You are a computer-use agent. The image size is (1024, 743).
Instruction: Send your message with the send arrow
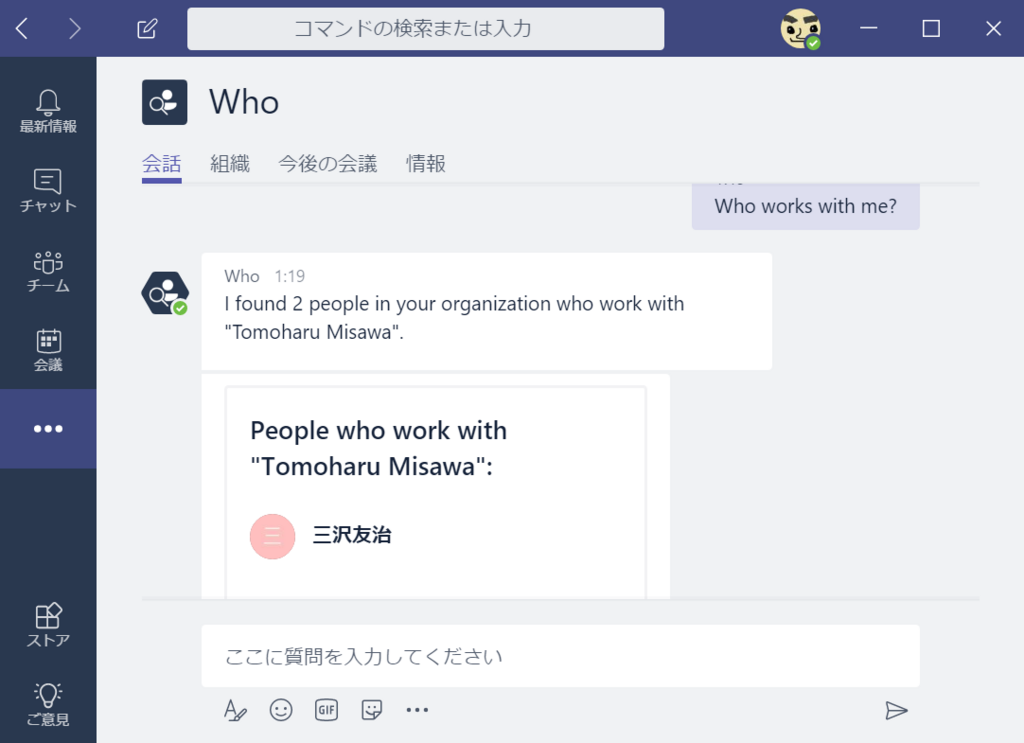click(897, 710)
